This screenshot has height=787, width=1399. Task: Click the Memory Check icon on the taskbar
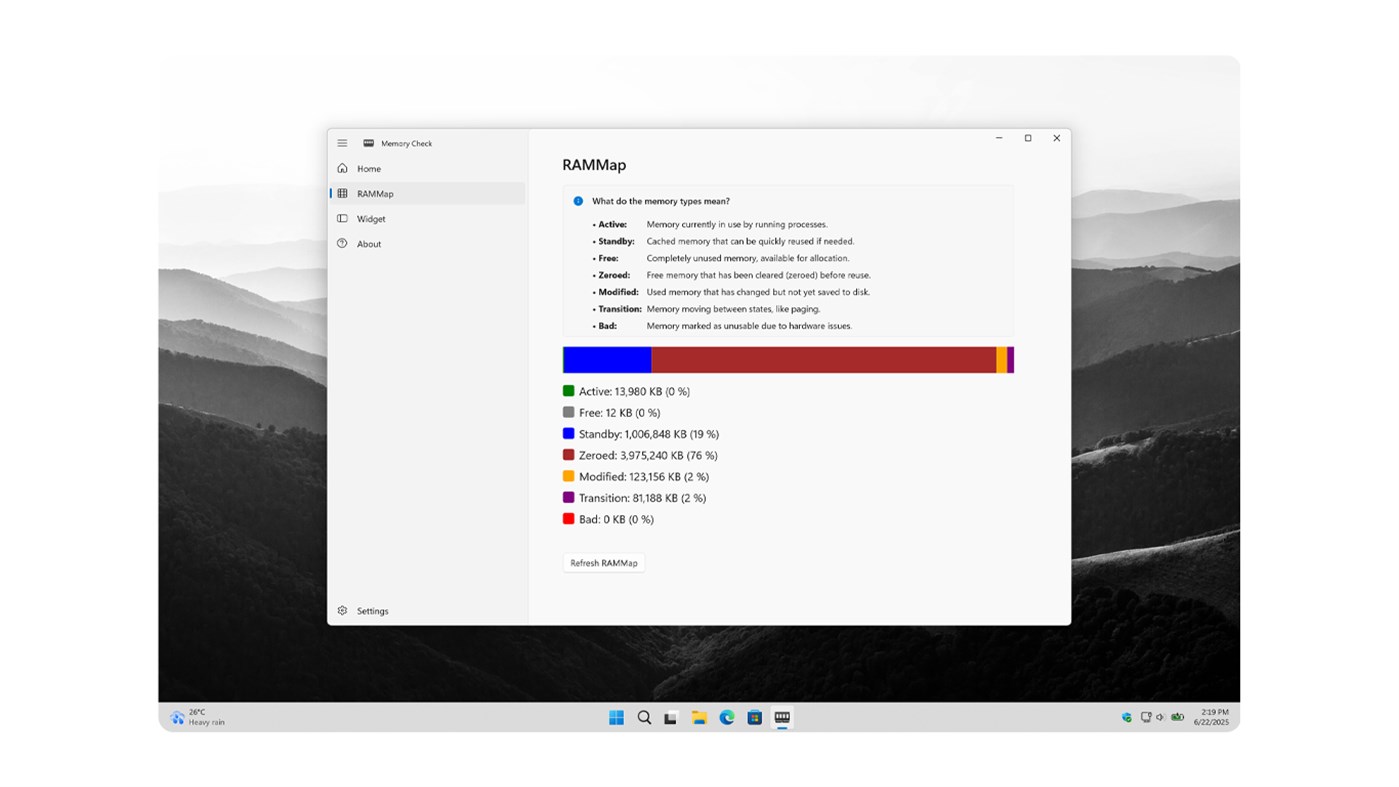(780, 717)
